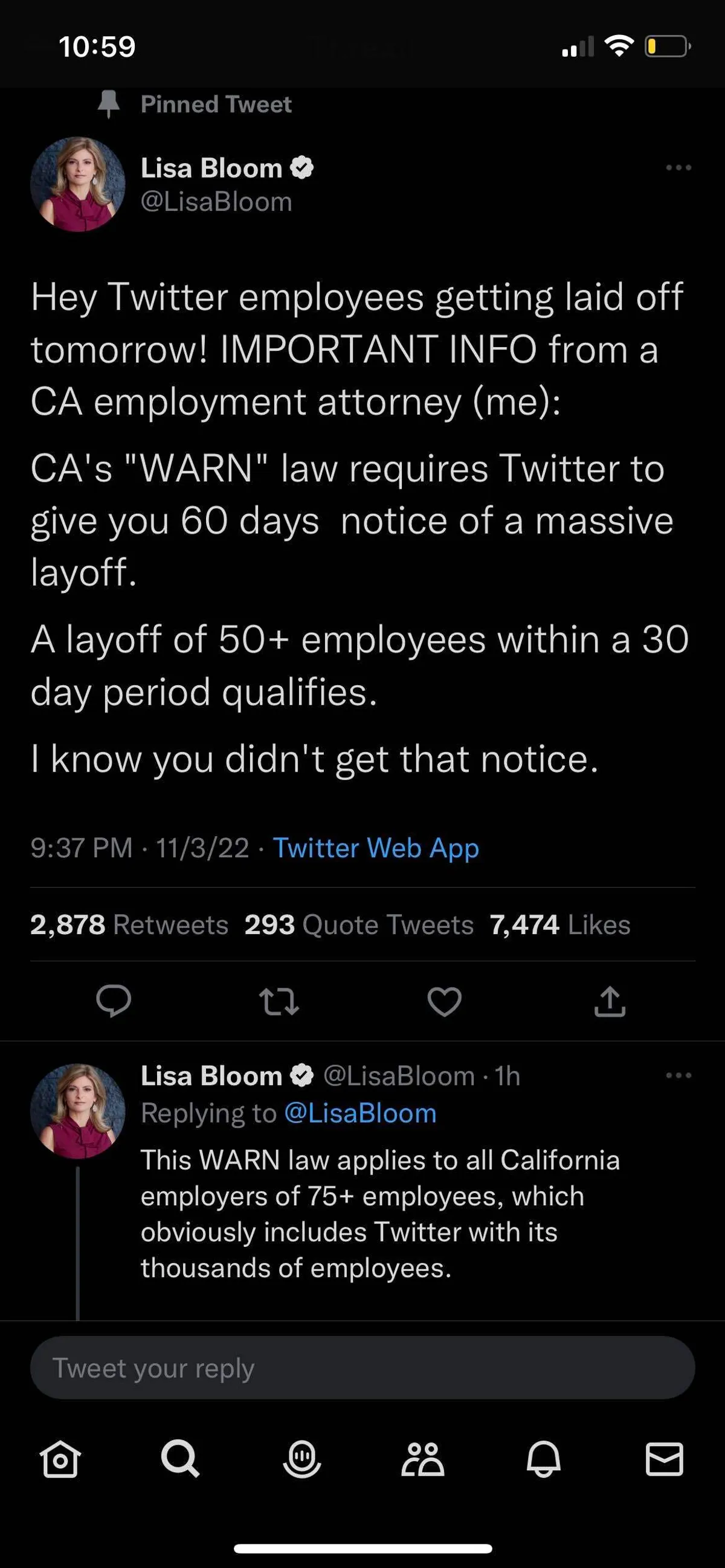The height and width of the screenshot is (1568, 725).
Task: Open Spaces microphone tab
Action: click(x=301, y=1459)
